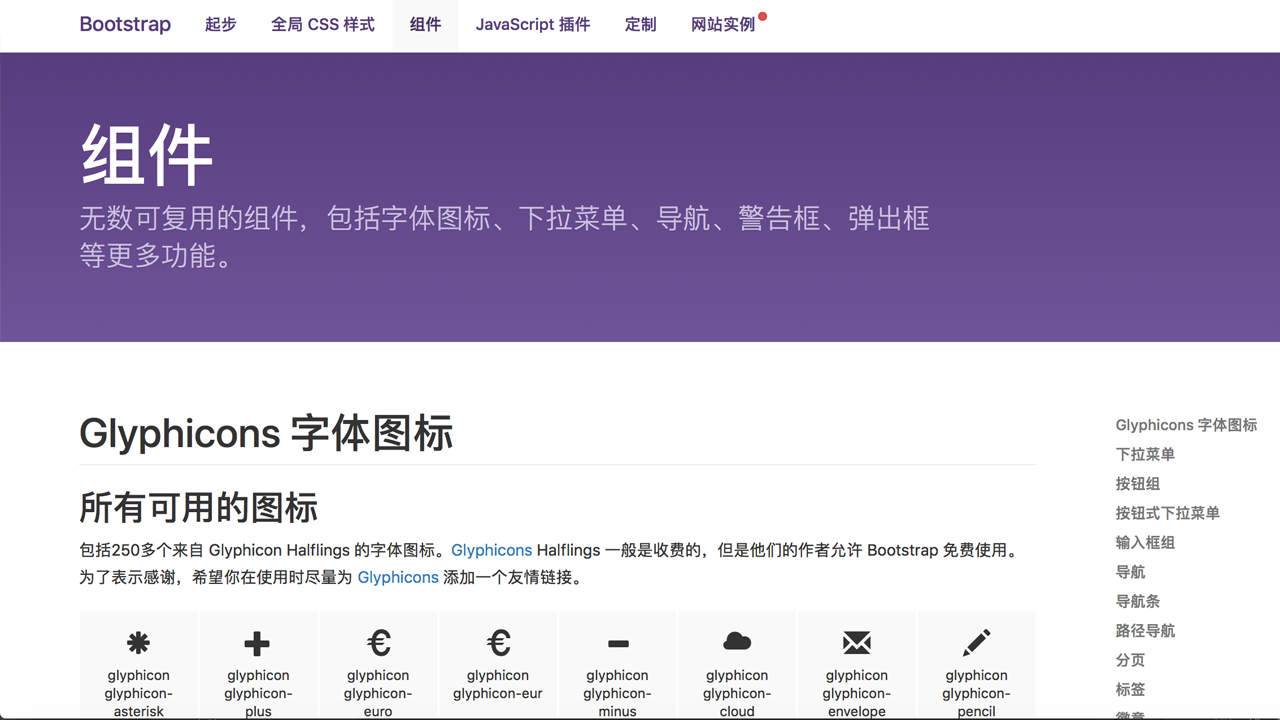Click the 所有可用的图标 subheading

[x=199, y=507]
